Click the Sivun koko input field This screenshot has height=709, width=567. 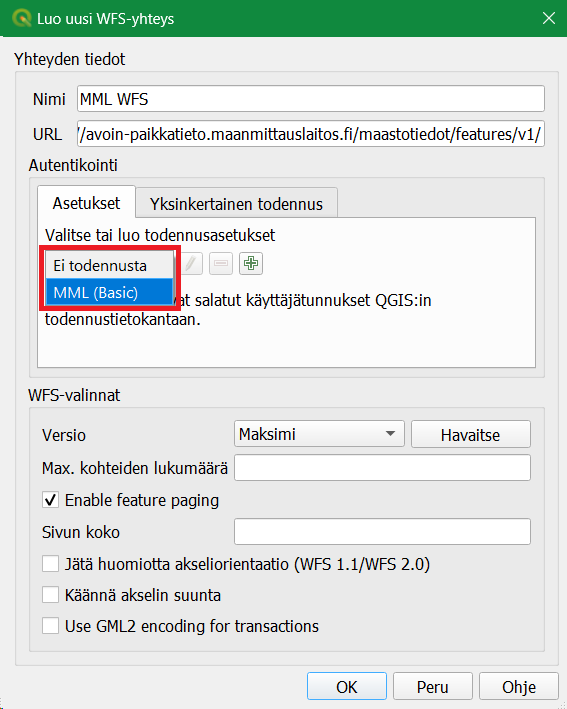click(x=382, y=532)
